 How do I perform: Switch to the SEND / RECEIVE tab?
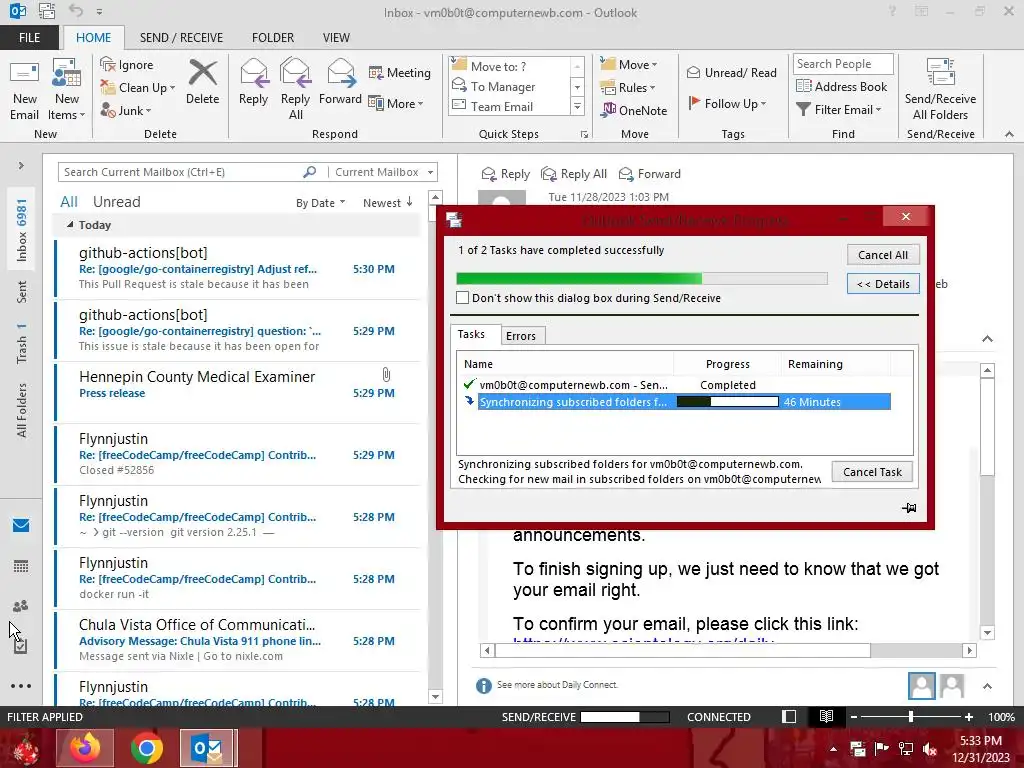tap(181, 37)
